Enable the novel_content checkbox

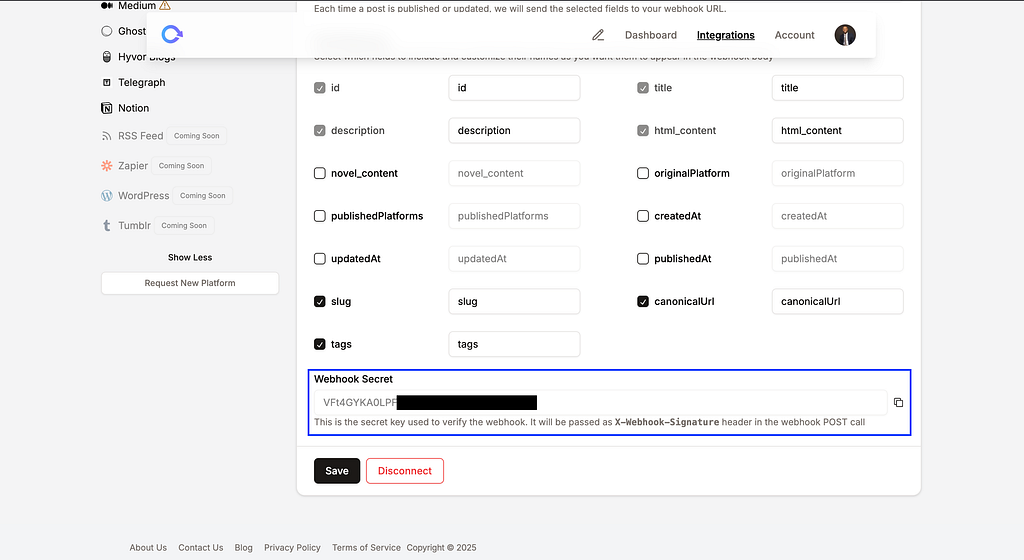pyautogui.click(x=319, y=173)
